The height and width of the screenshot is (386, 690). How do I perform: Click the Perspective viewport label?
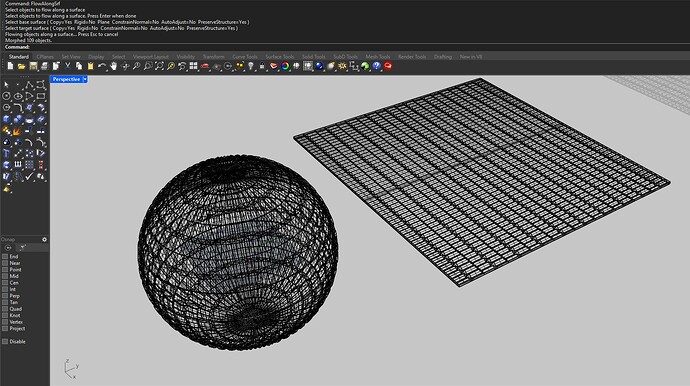(66, 79)
